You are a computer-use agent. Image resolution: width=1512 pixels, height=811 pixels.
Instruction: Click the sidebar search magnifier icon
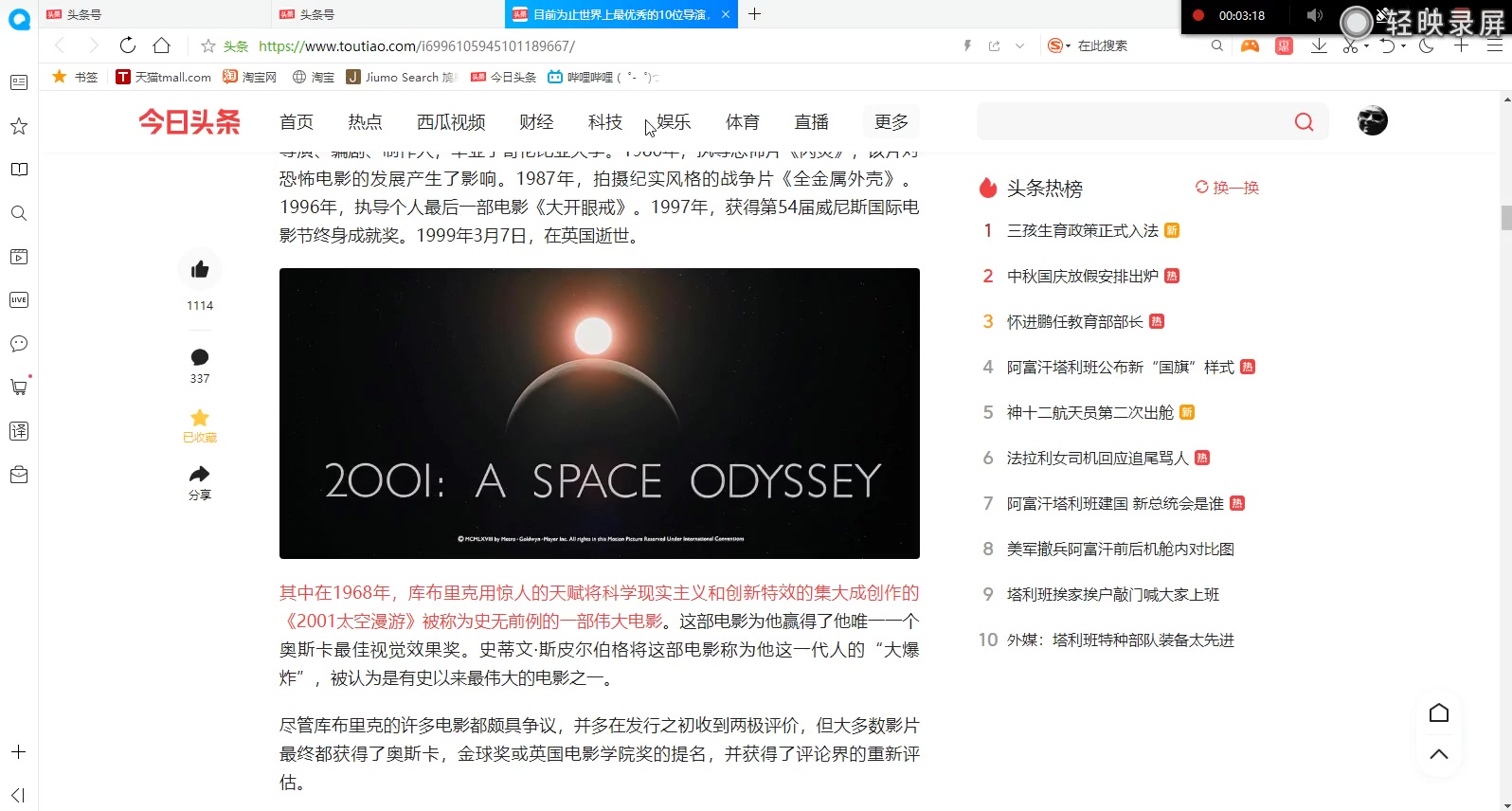(x=18, y=213)
